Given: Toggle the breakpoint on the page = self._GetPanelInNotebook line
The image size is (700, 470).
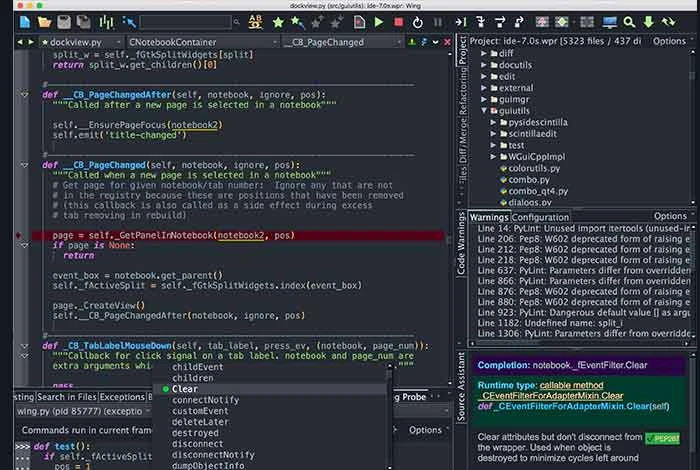Looking at the screenshot, I should [x=18, y=235].
